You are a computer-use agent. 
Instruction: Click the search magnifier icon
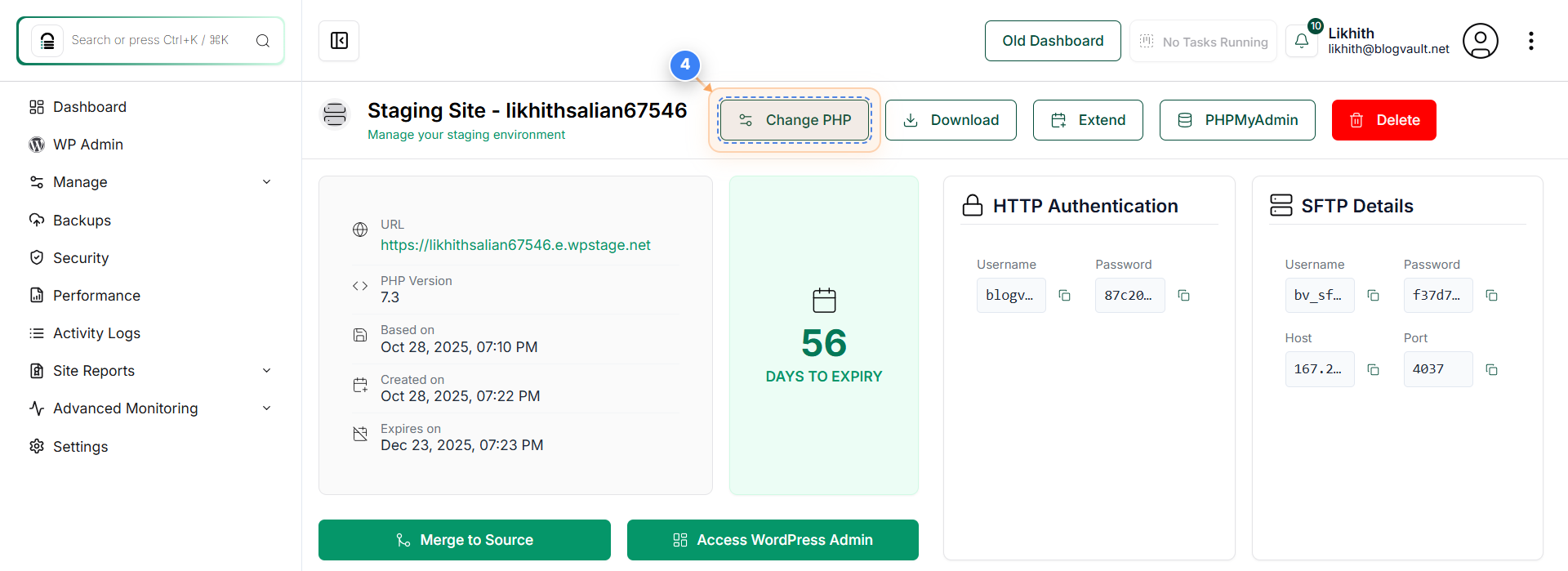(263, 41)
